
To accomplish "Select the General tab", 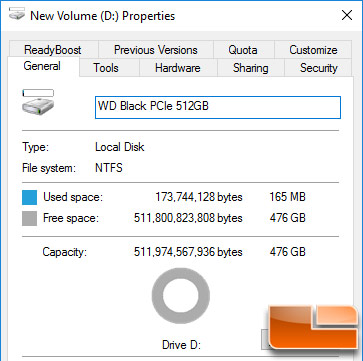I will click(42, 66).
